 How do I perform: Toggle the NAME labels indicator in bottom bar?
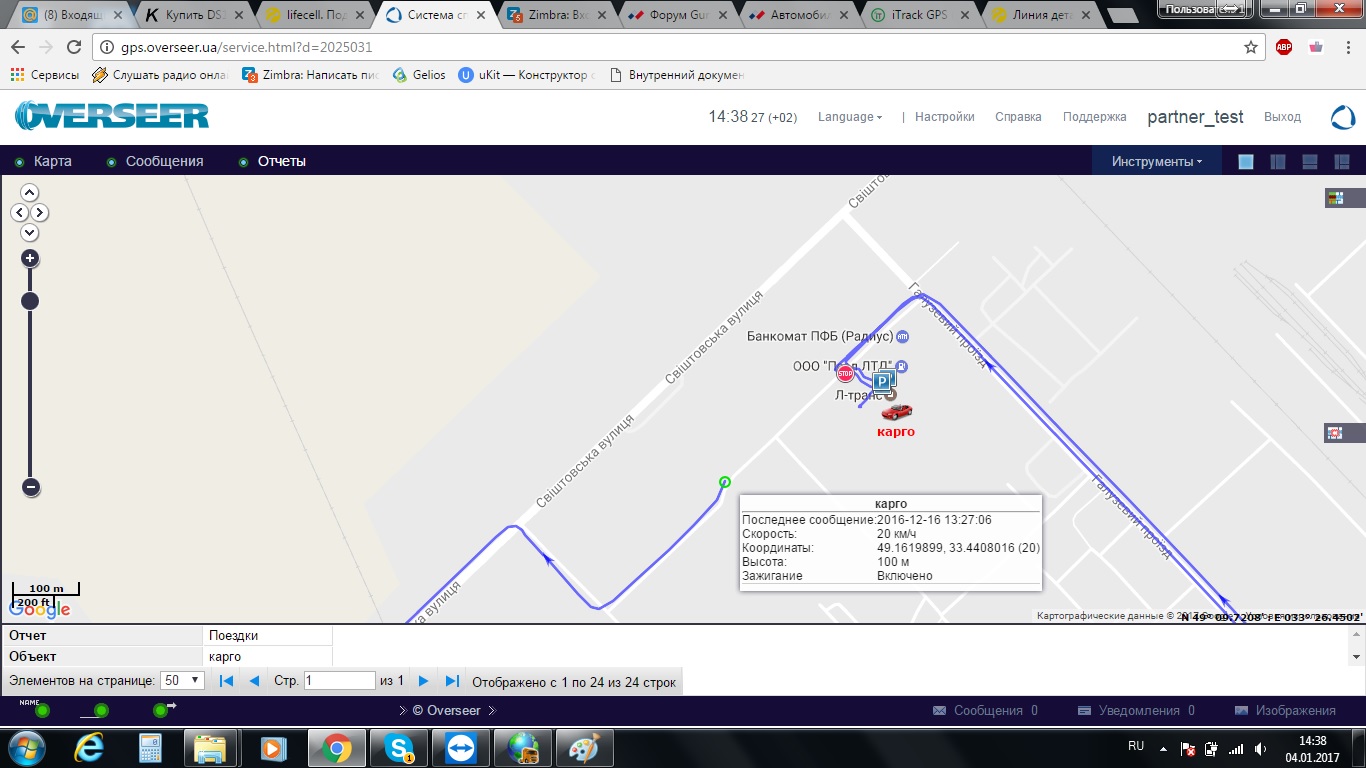[x=41, y=711]
